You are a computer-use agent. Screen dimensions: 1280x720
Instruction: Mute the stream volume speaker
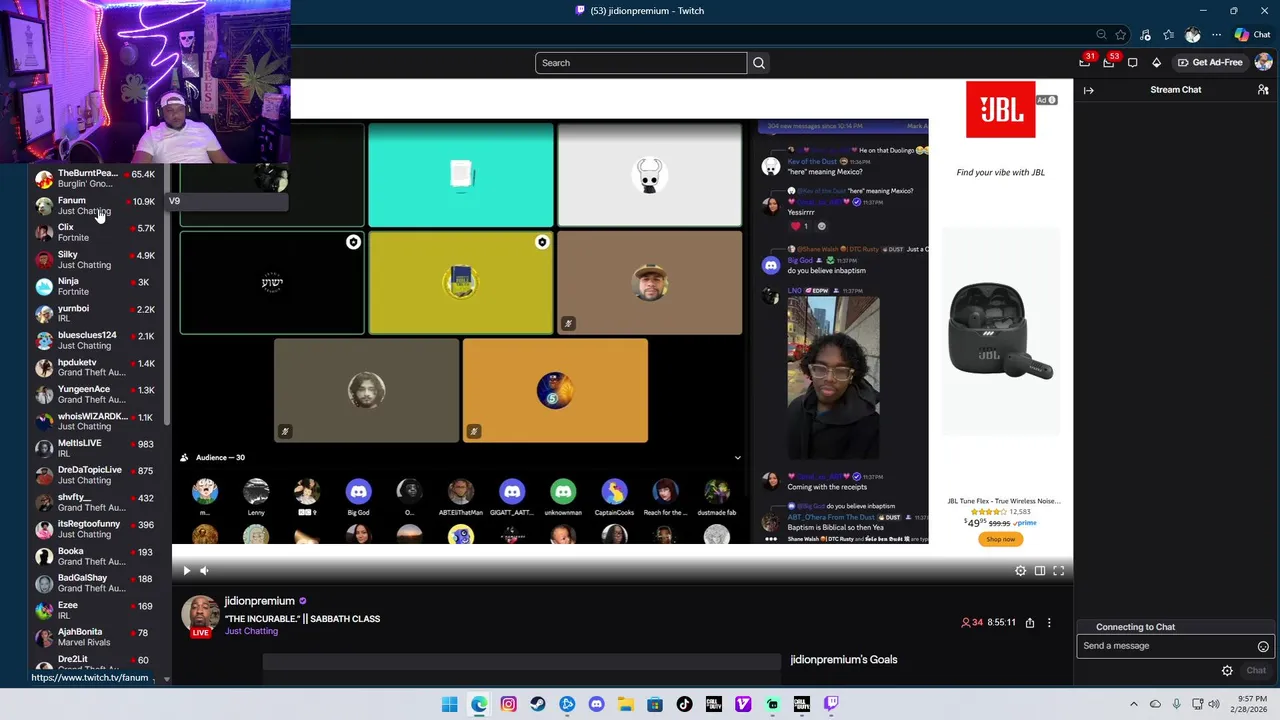[x=204, y=571]
